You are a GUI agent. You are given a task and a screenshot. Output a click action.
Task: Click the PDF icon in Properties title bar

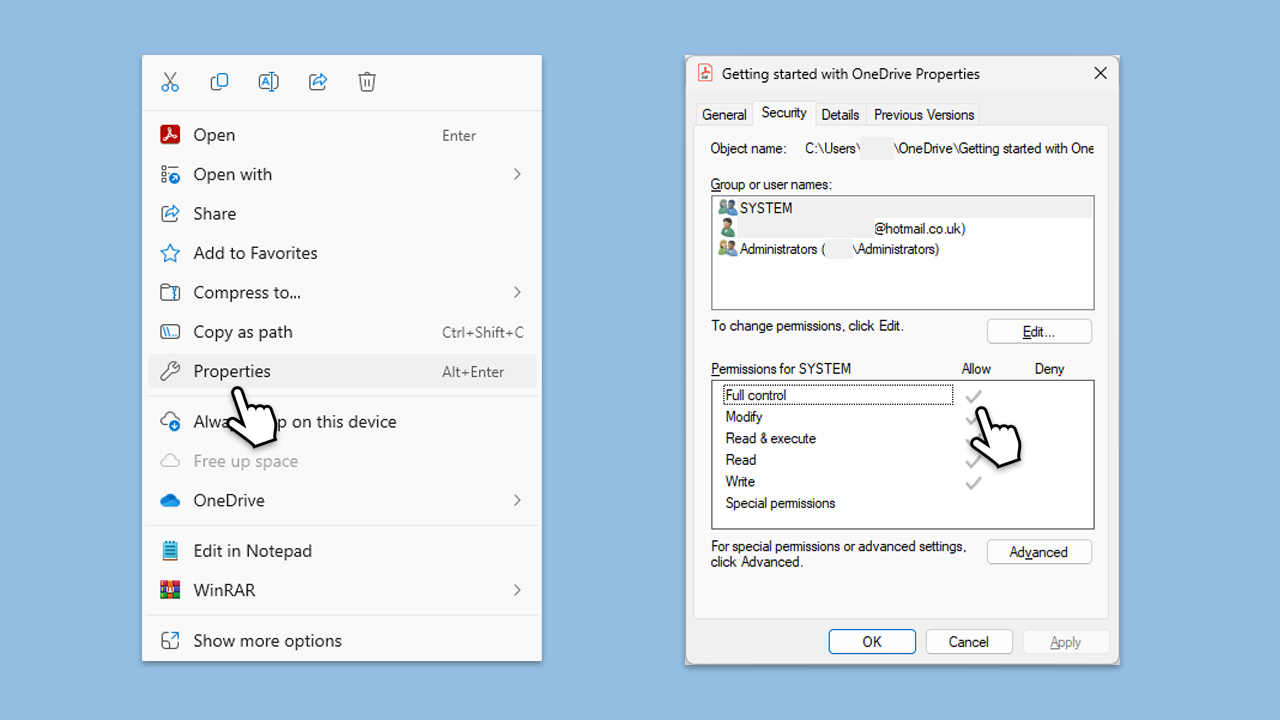click(705, 73)
